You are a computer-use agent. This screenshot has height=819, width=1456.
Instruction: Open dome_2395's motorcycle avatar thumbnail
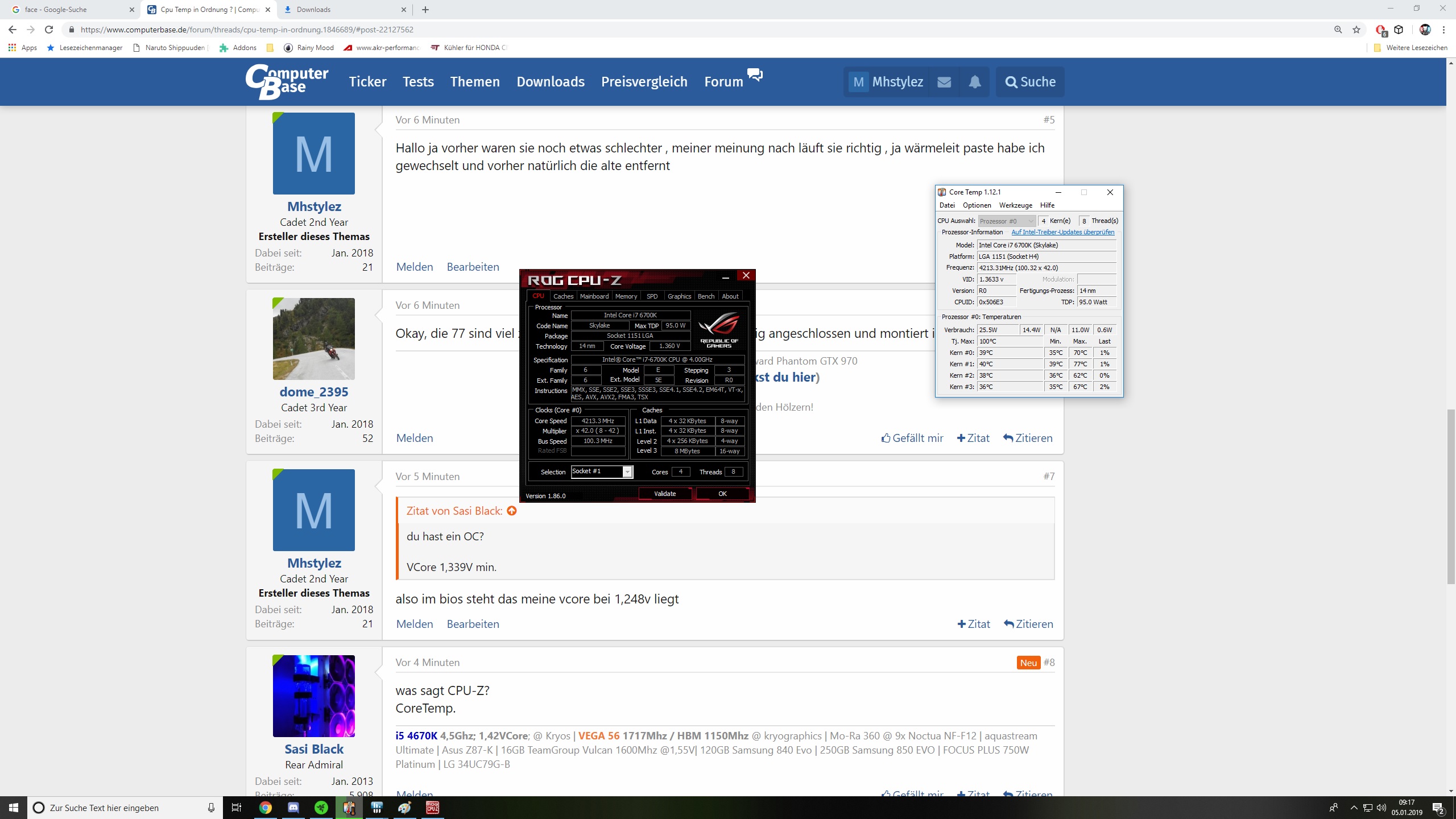[x=314, y=339]
